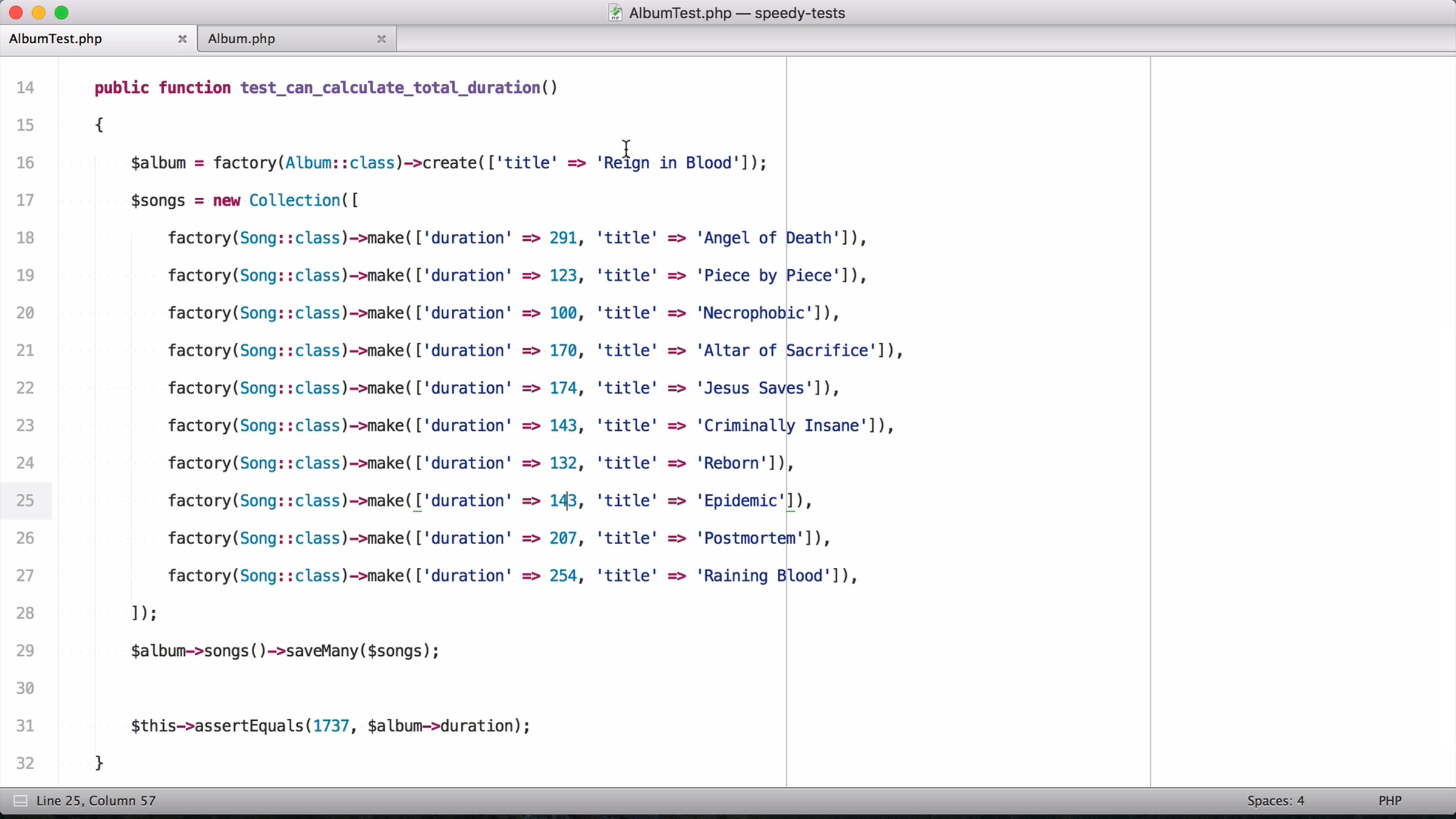Viewport: 1456px width, 819px height.
Task: Click the $songs variable on line 17
Action: point(158,200)
